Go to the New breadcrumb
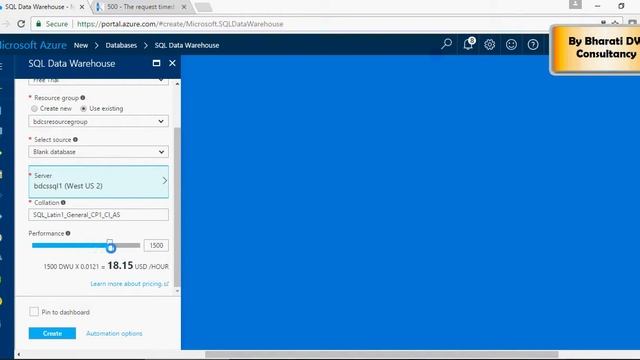 point(81,45)
